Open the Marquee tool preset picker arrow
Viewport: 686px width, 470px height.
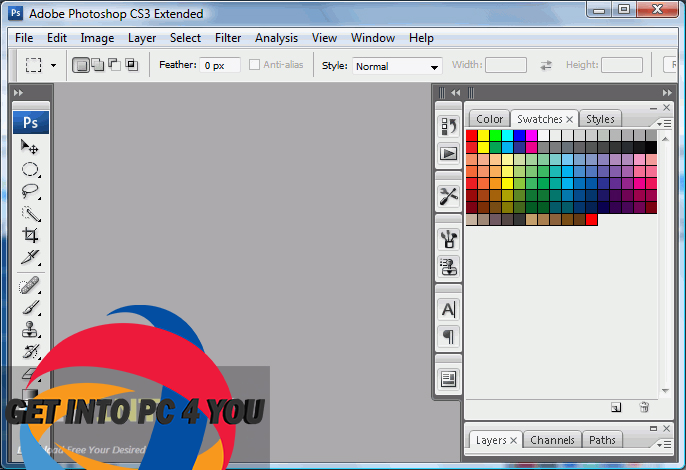[53, 66]
